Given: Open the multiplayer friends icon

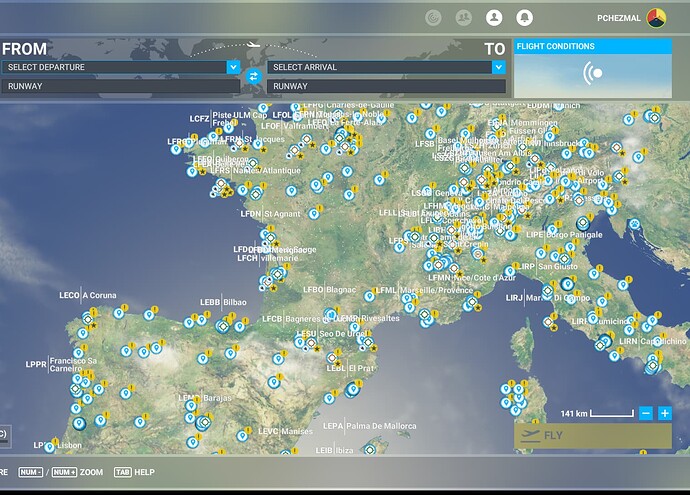Looking at the screenshot, I should (463, 18).
